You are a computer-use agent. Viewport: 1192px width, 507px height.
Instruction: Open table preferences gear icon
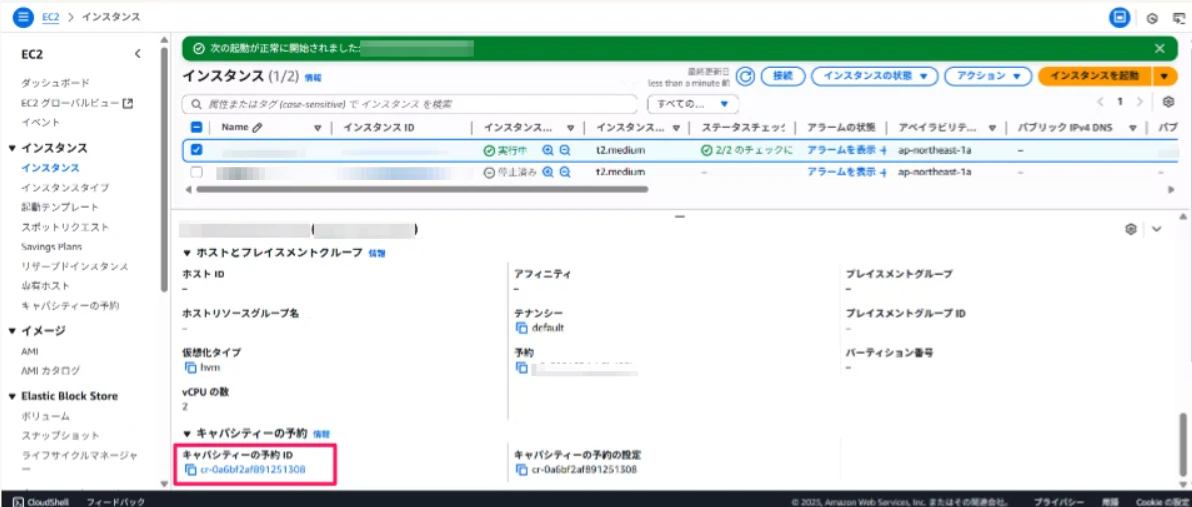(x=1168, y=101)
